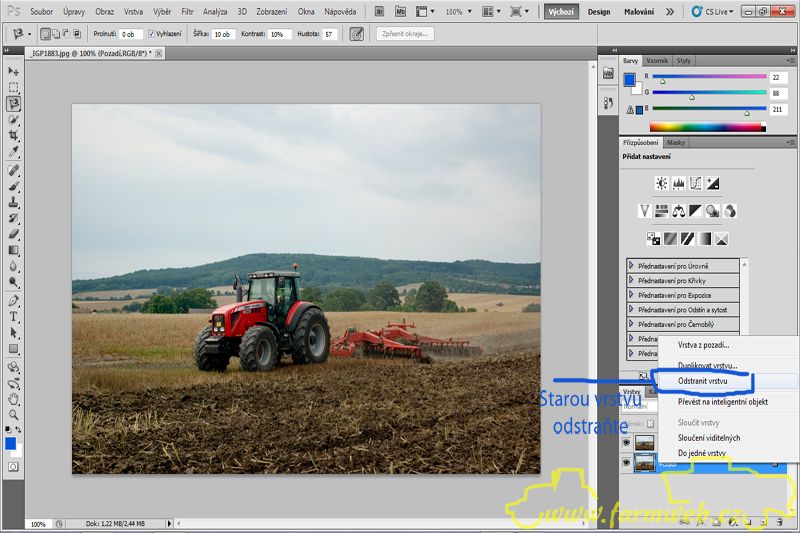Select the Zoom magnifier tool
The height and width of the screenshot is (533, 800).
point(14,414)
